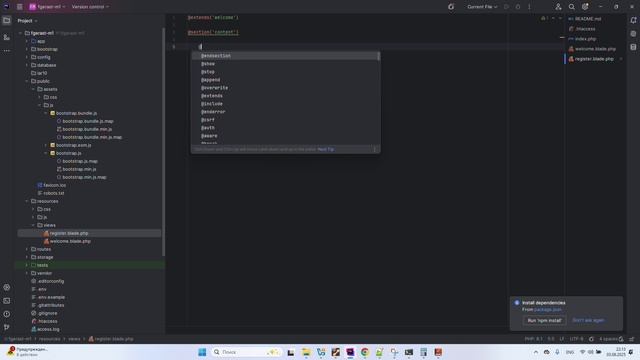Open inspections widget in editor corner

pyautogui.click(x=545, y=18)
